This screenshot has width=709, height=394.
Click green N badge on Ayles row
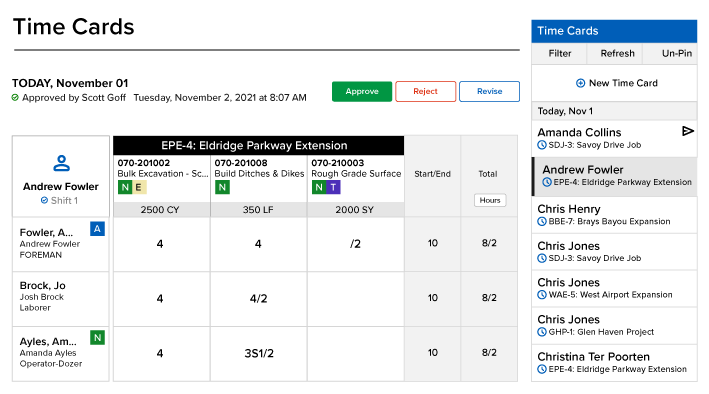click(x=97, y=337)
